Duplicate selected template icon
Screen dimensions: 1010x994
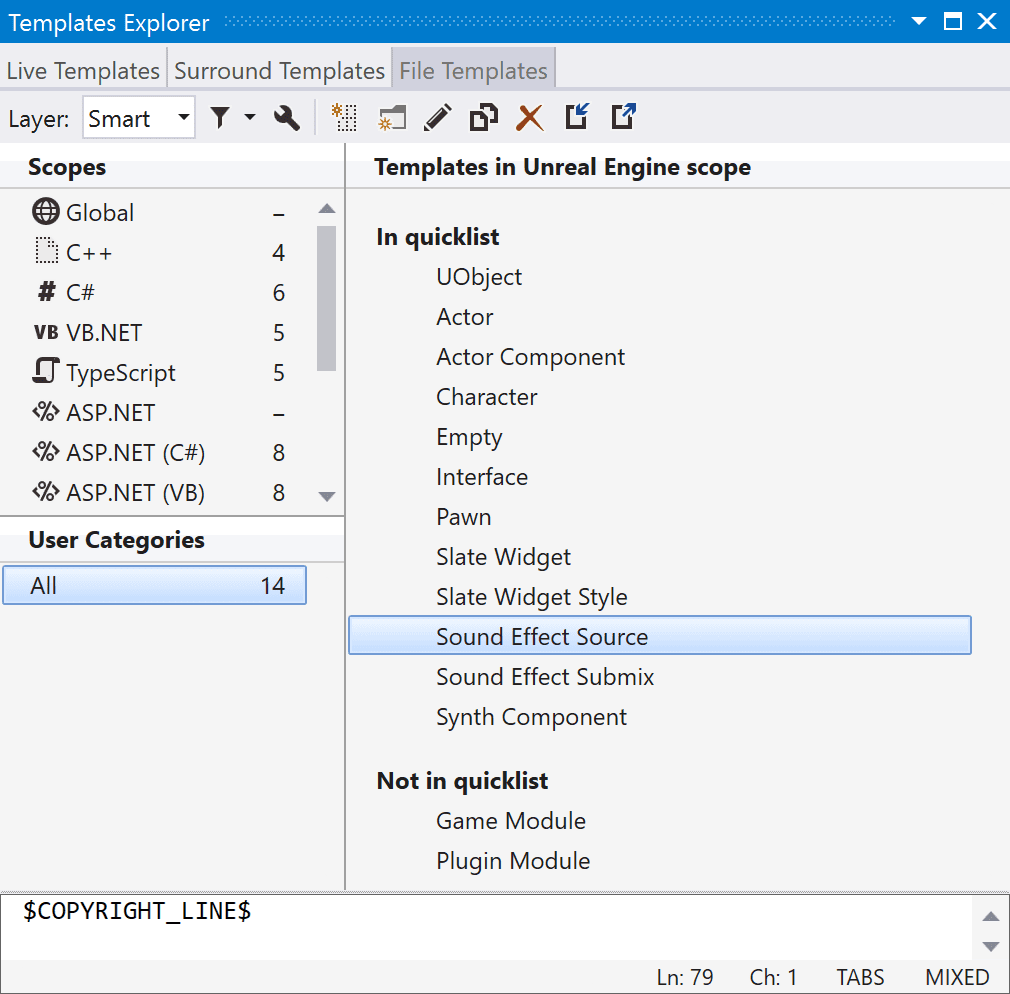coord(484,118)
